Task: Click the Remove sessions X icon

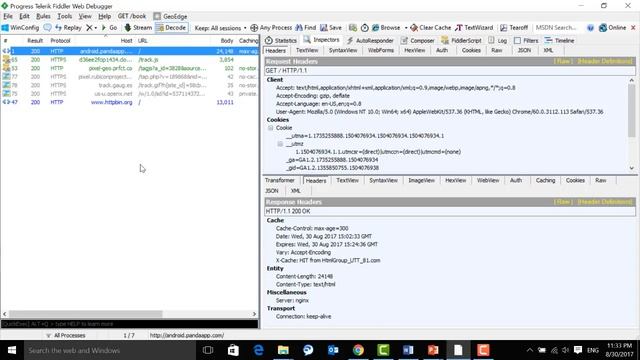Action: pyautogui.click(x=89, y=28)
